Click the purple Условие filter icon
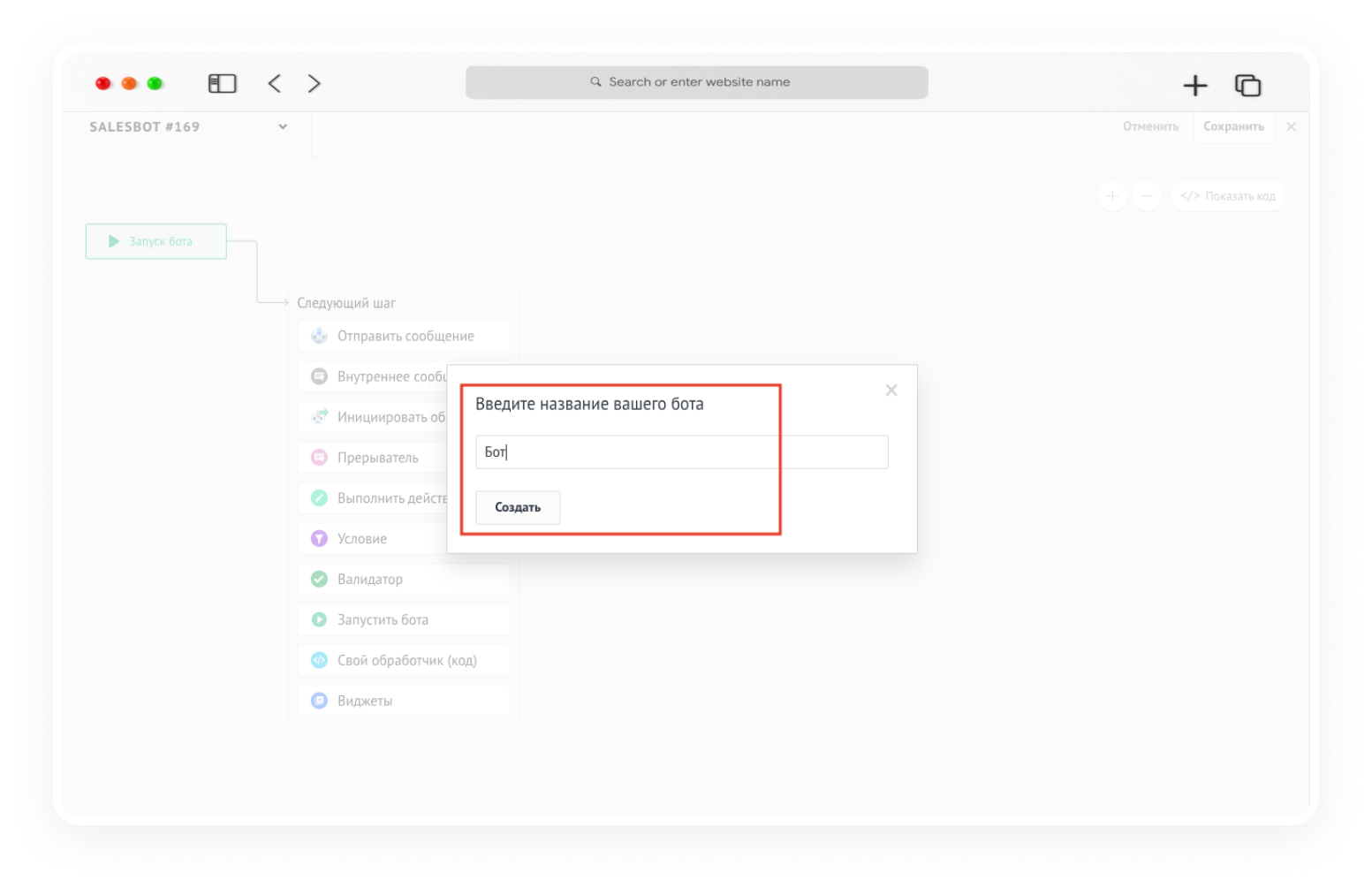Image resolution: width=1372 pixels, height=888 pixels. 319,539
